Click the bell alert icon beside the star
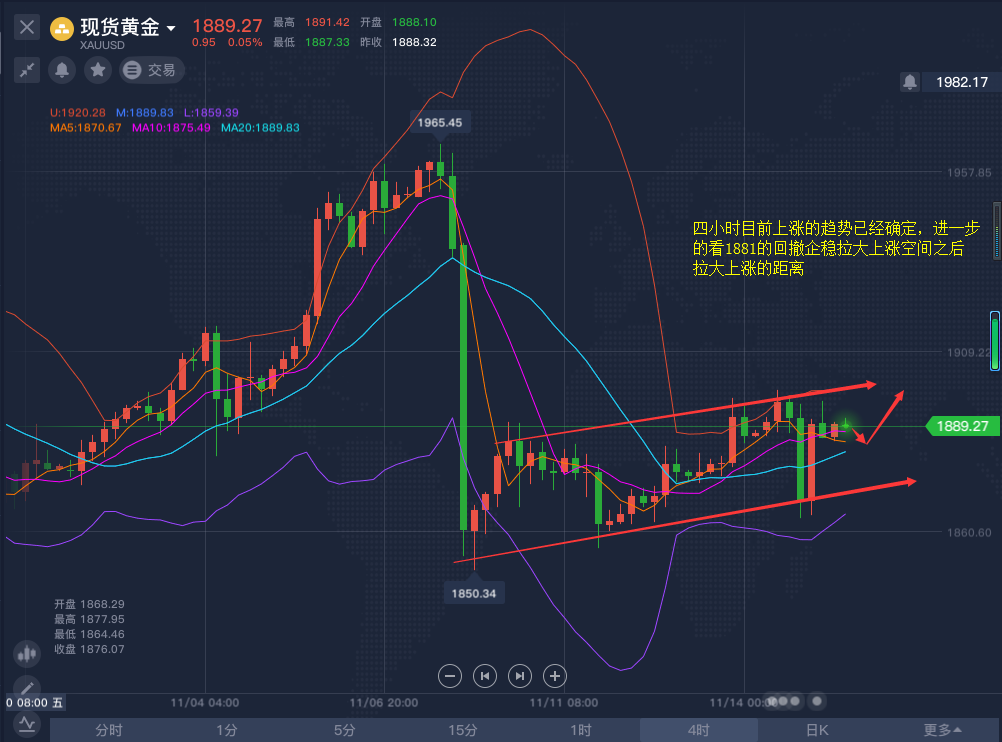 (x=62, y=70)
